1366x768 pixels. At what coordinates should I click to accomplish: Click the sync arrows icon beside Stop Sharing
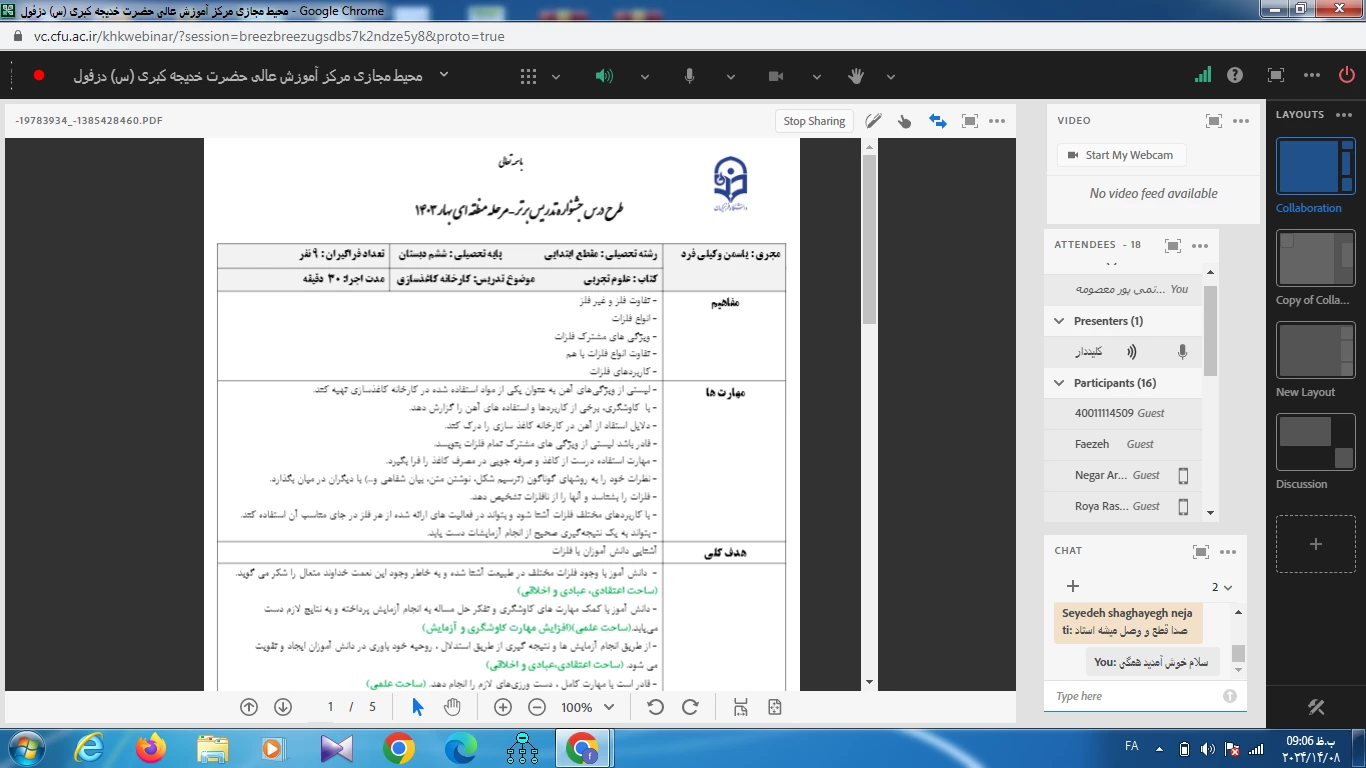click(x=937, y=121)
